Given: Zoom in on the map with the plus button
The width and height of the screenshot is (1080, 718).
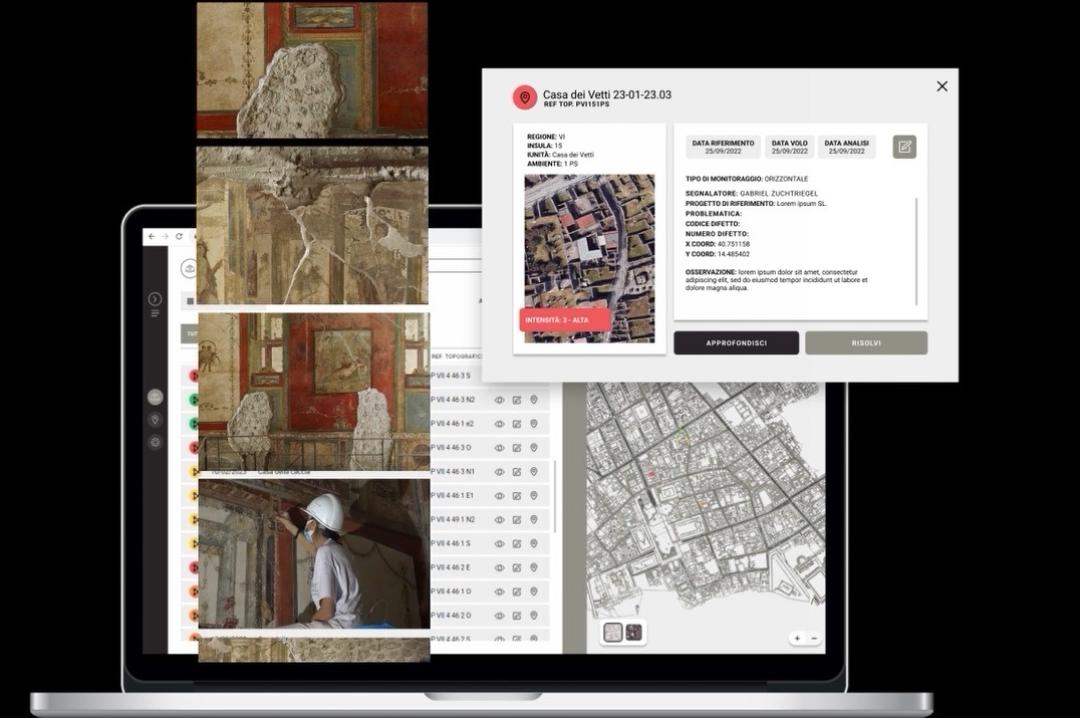Looking at the screenshot, I should pyautogui.click(x=797, y=638).
